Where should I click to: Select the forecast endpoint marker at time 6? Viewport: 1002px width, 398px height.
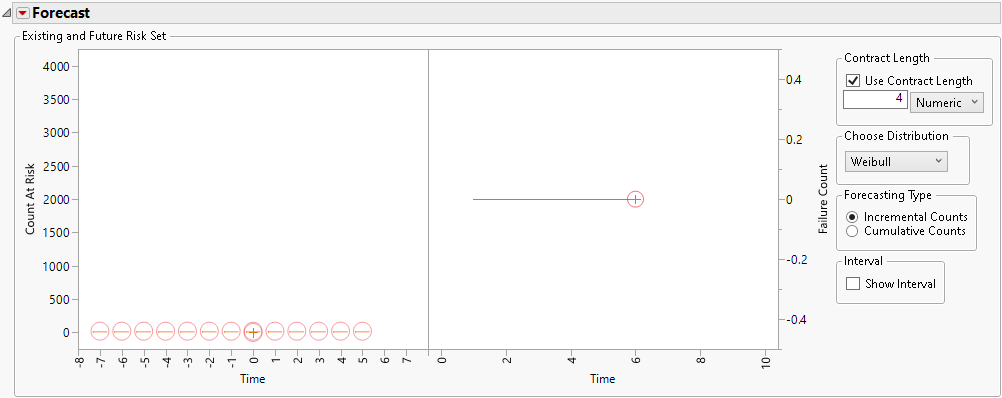tap(635, 199)
